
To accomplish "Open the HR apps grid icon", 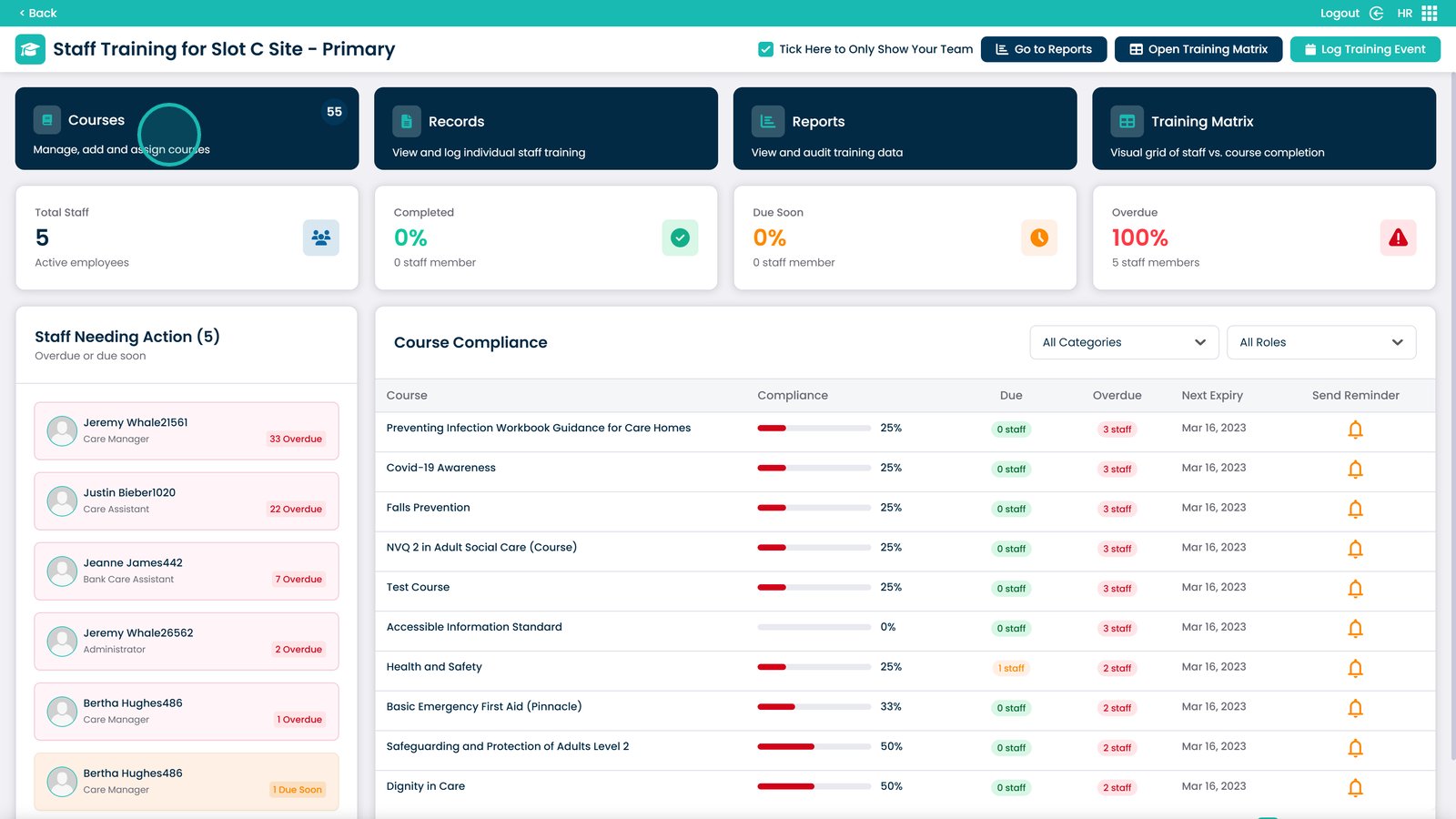I will tap(1430, 13).
